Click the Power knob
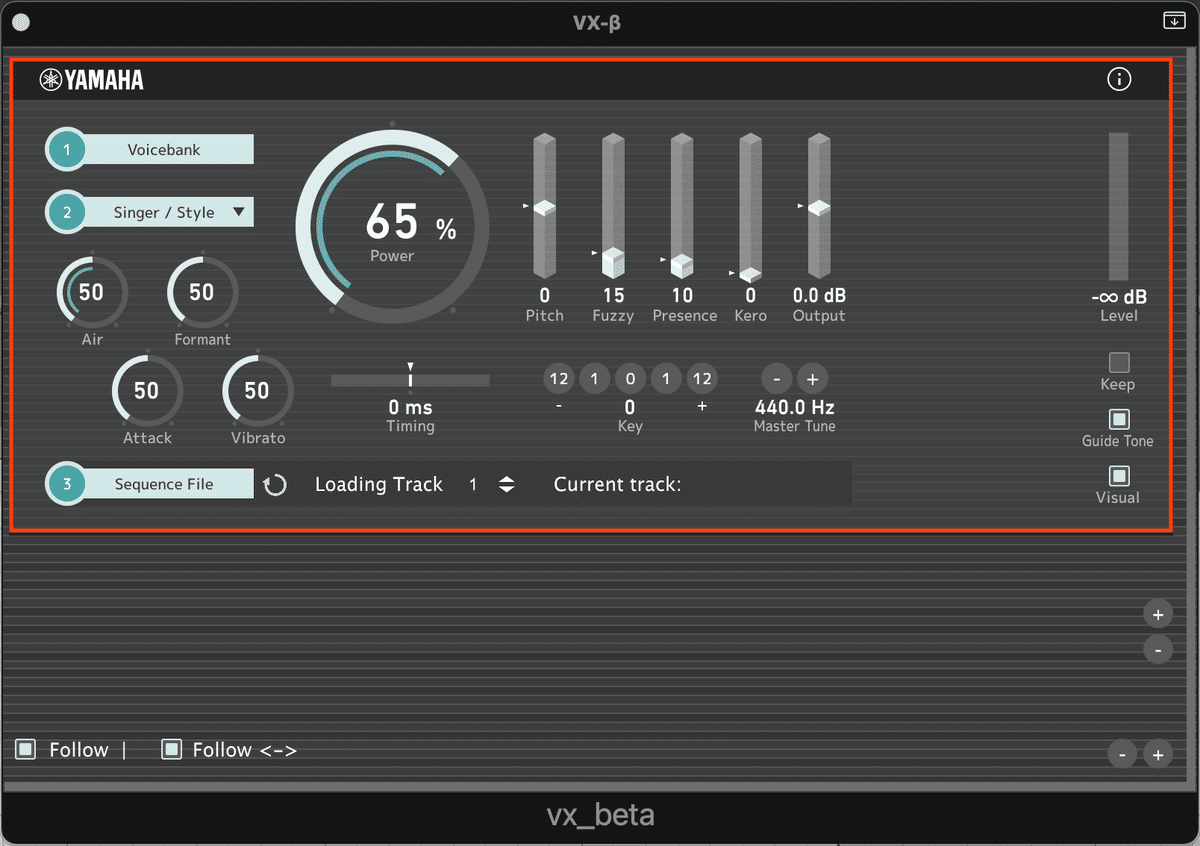The width and height of the screenshot is (1200, 846). point(392,226)
